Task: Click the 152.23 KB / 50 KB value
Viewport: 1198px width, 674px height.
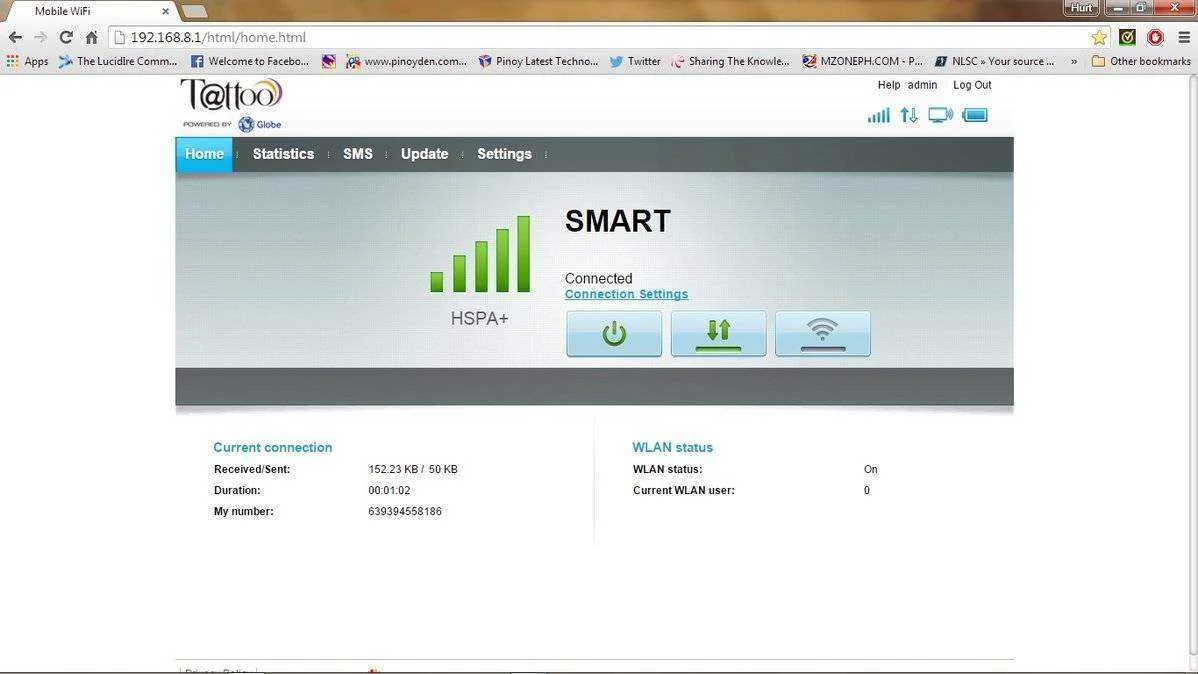Action: pyautogui.click(x=413, y=469)
